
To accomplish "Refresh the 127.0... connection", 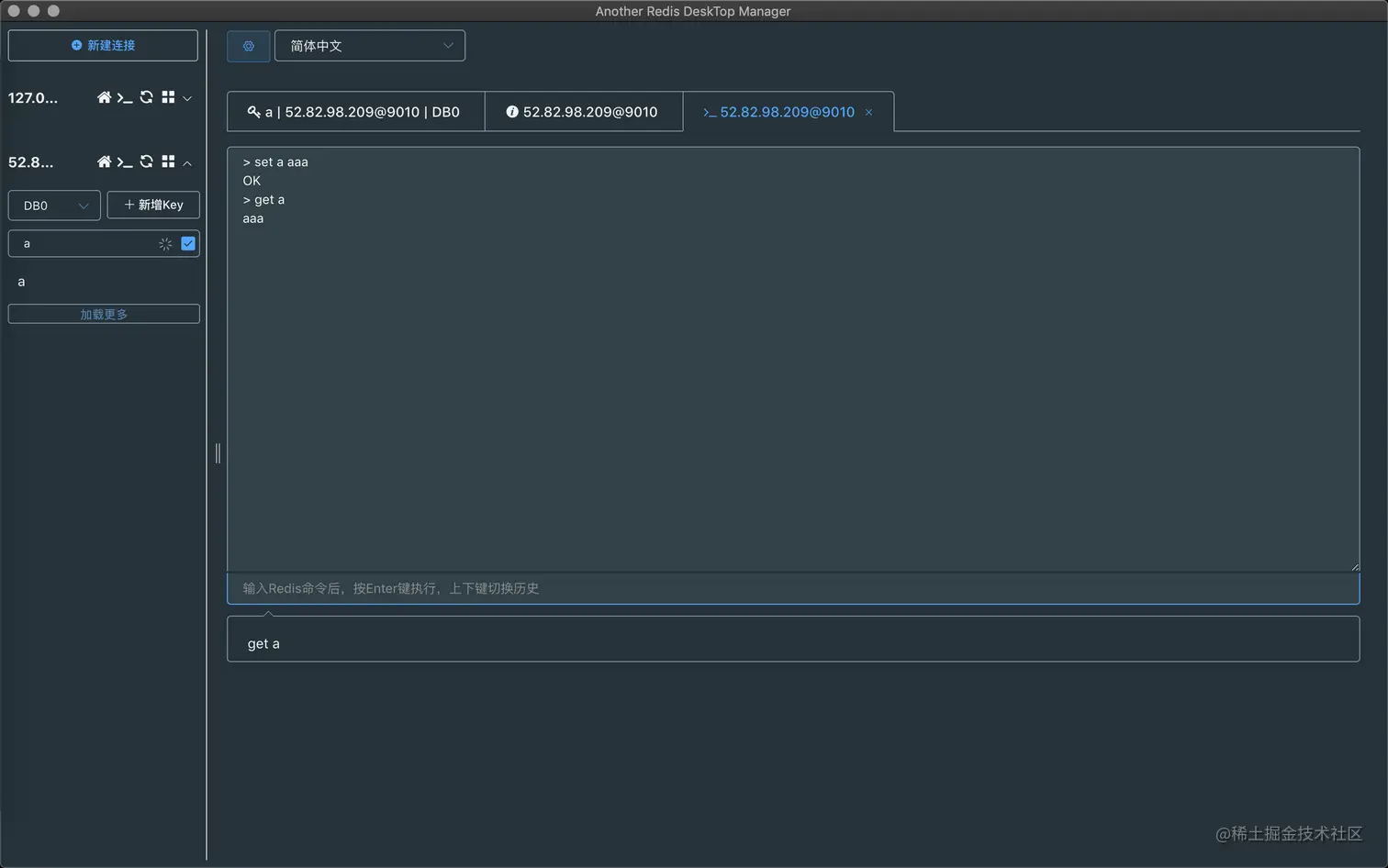I will pos(146,97).
